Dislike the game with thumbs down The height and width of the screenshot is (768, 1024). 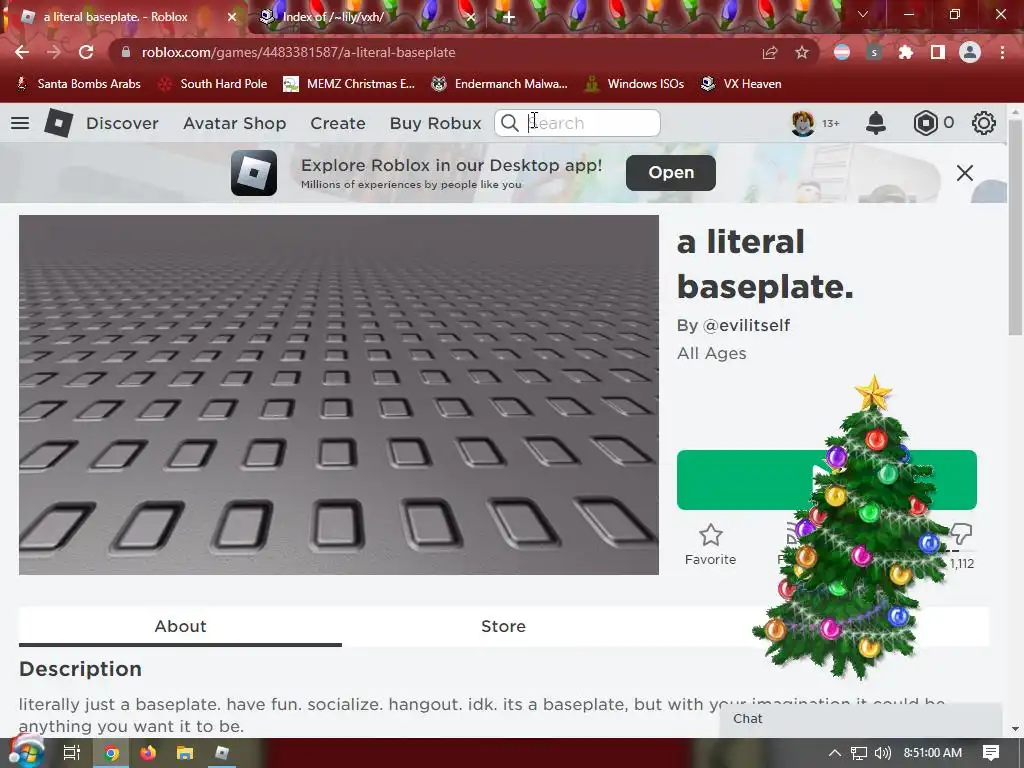(x=962, y=533)
